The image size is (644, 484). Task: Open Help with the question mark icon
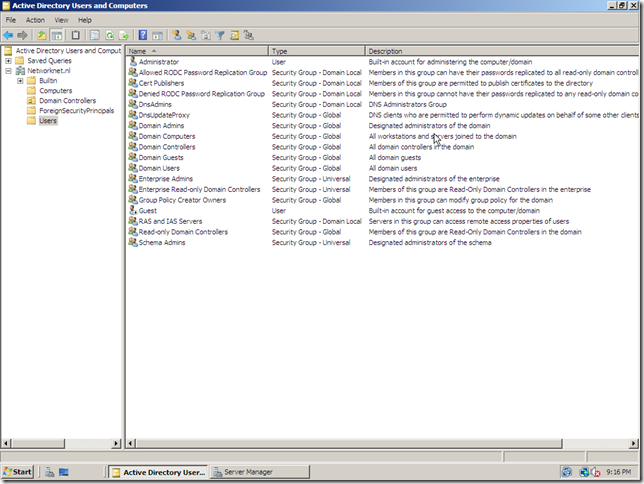[x=143, y=35]
